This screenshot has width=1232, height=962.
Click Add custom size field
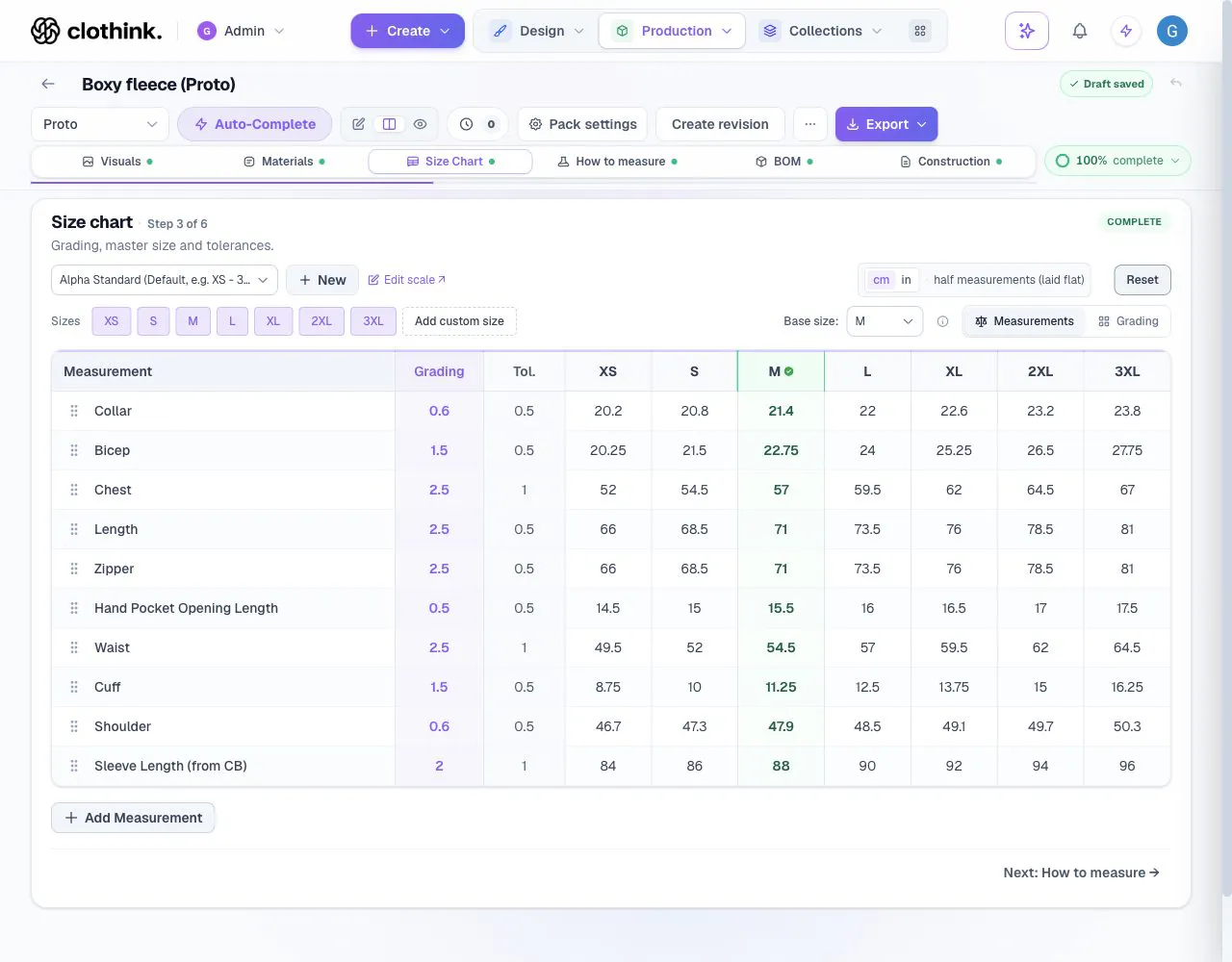[x=459, y=321]
